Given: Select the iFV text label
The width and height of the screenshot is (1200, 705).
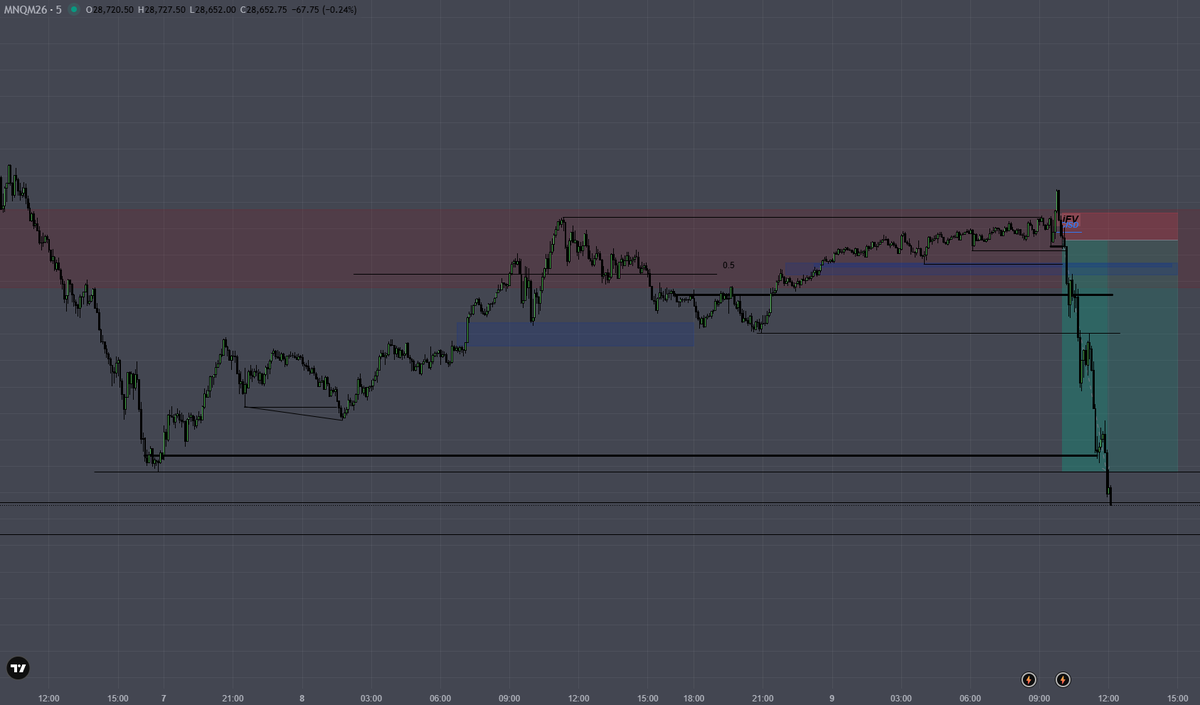Looking at the screenshot, I should pos(1069,219).
